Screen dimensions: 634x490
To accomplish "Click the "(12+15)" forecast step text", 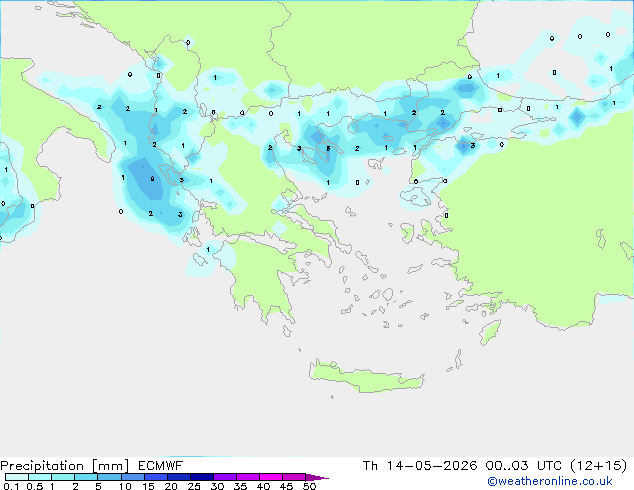I will pos(598,466).
